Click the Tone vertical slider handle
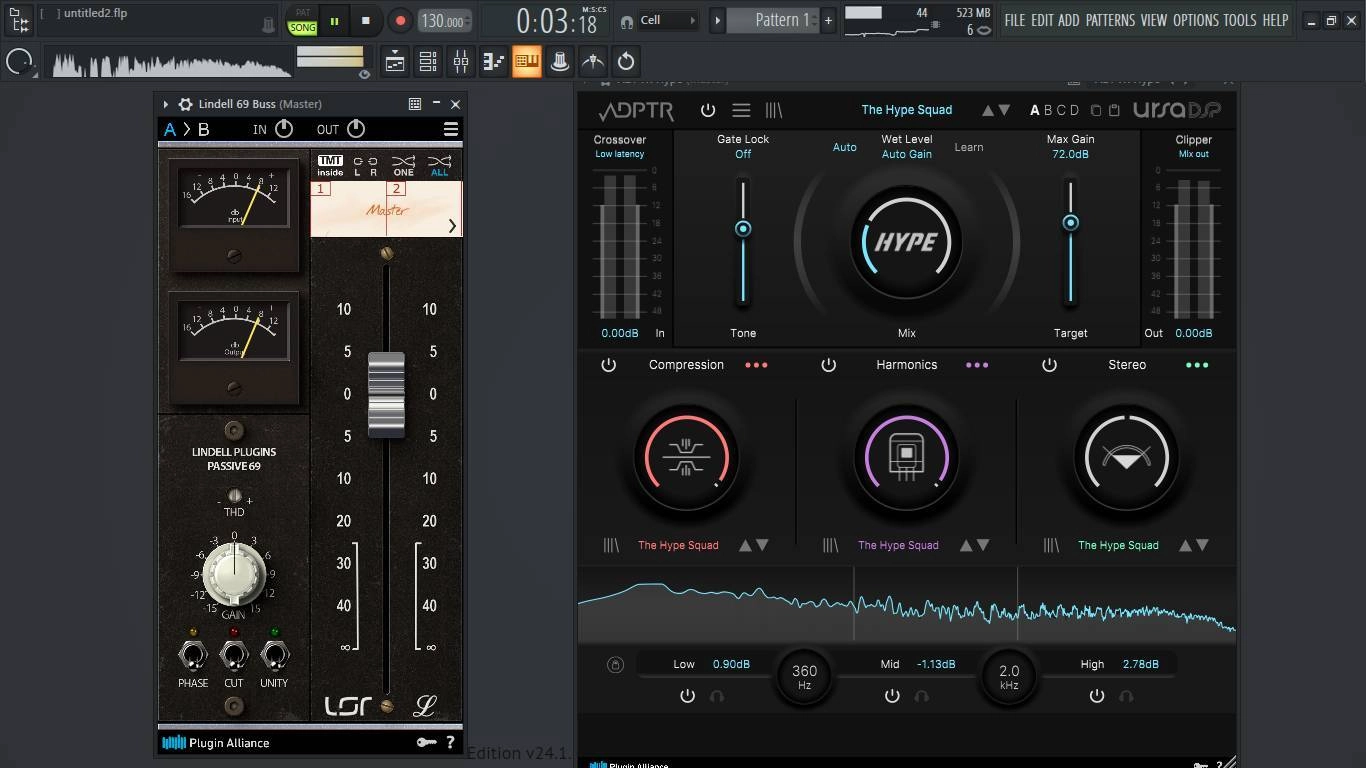Screen dimensions: 1366x768 coord(743,229)
